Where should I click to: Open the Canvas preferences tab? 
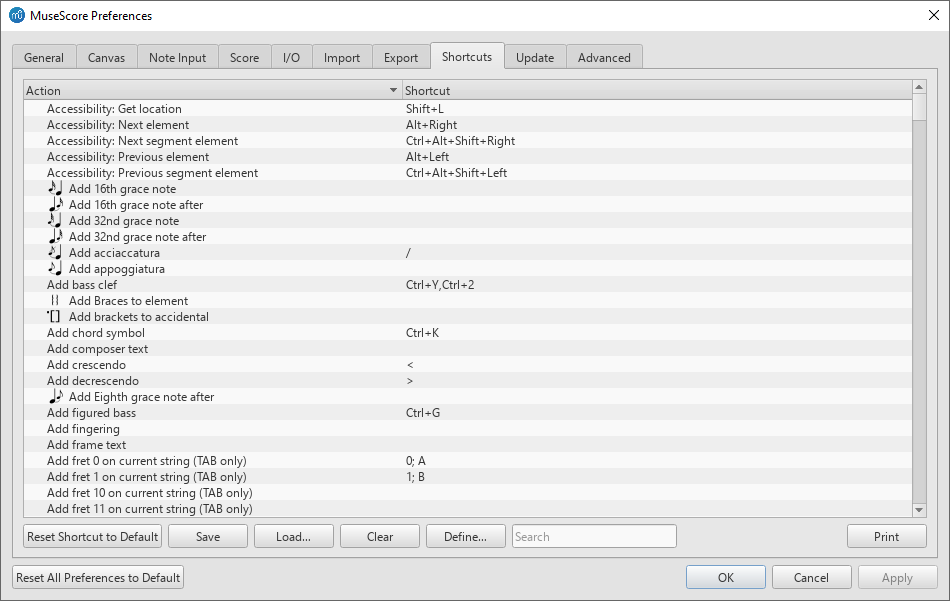(x=106, y=57)
